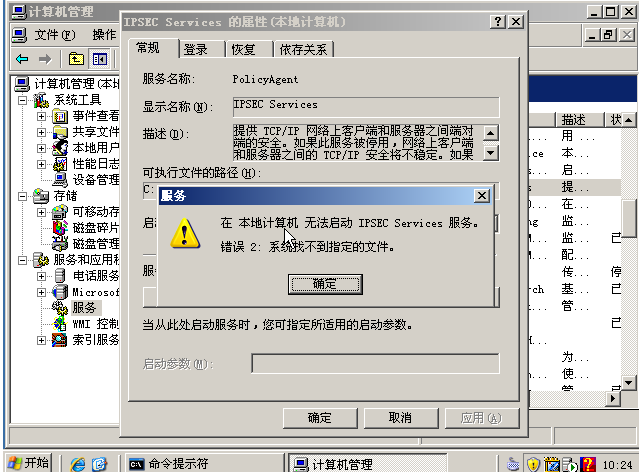
Task: Click 确定 in the 服务 error dialog
Action: click(x=325, y=284)
